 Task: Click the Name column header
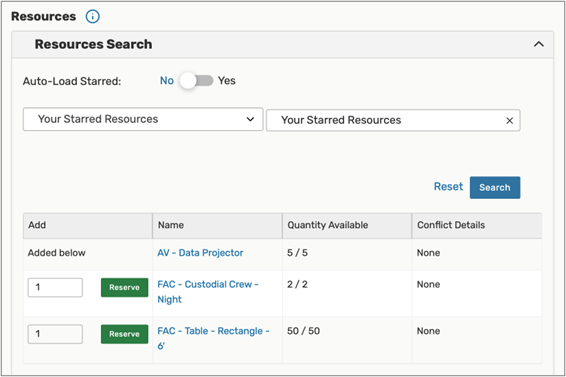[x=217, y=225]
